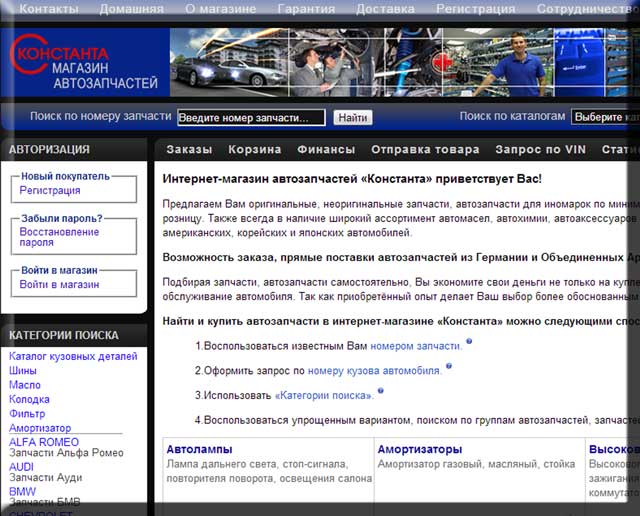Open the catalog search dropdown
Screen dimensions: 640x516
[604, 117]
